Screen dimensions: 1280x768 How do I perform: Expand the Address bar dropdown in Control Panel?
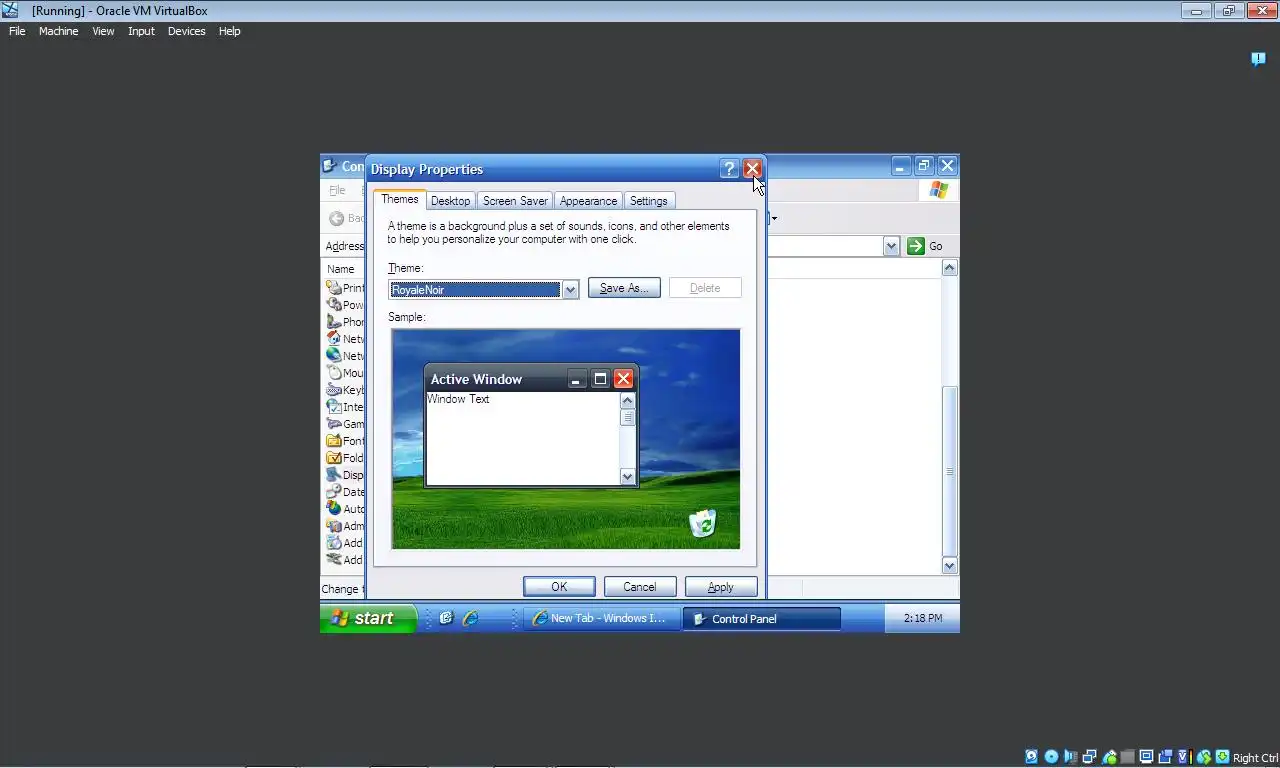click(x=891, y=246)
